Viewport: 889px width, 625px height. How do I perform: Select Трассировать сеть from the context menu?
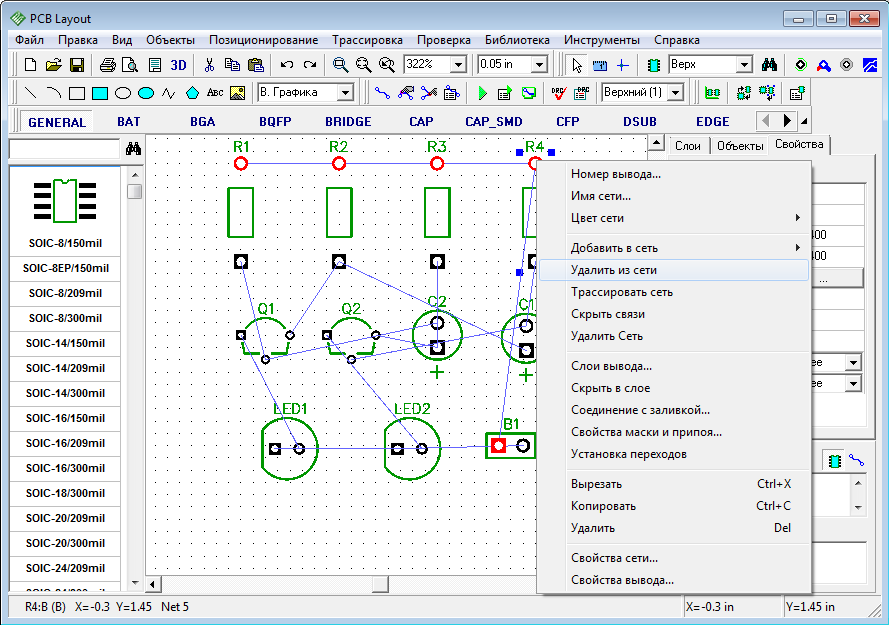pos(674,292)
